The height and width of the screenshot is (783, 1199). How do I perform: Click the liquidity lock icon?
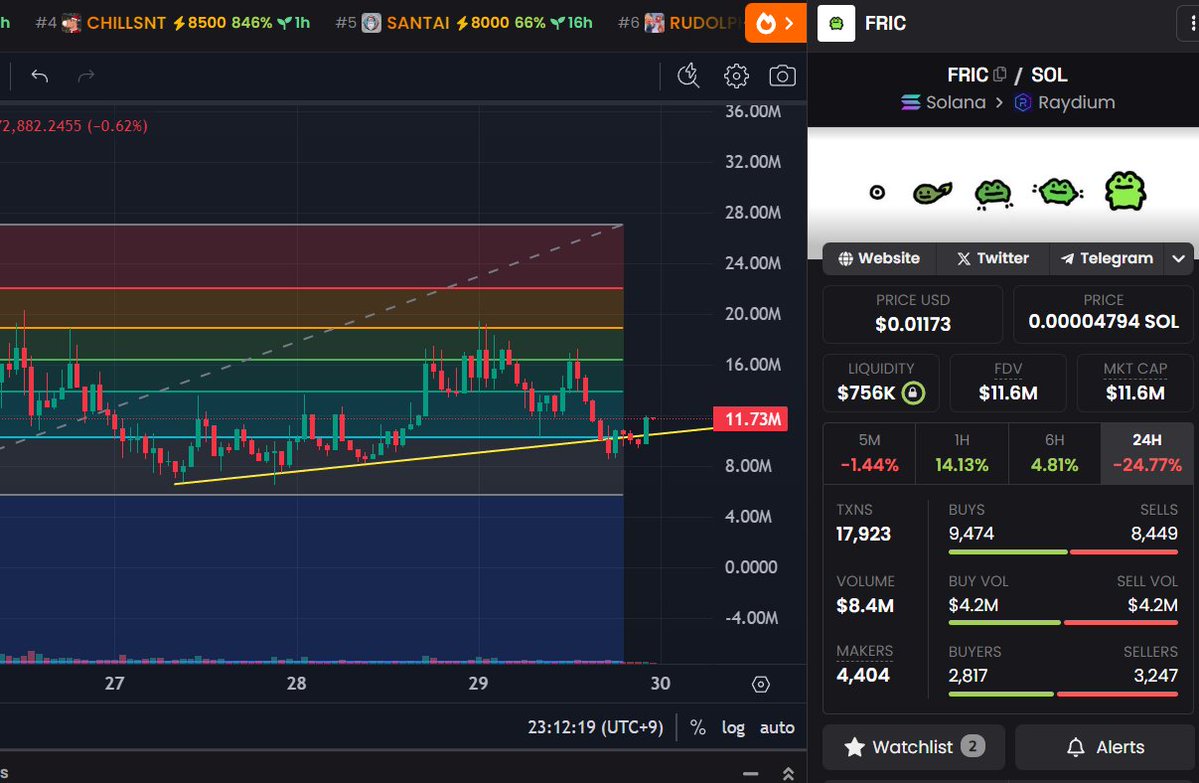(913, 393)
